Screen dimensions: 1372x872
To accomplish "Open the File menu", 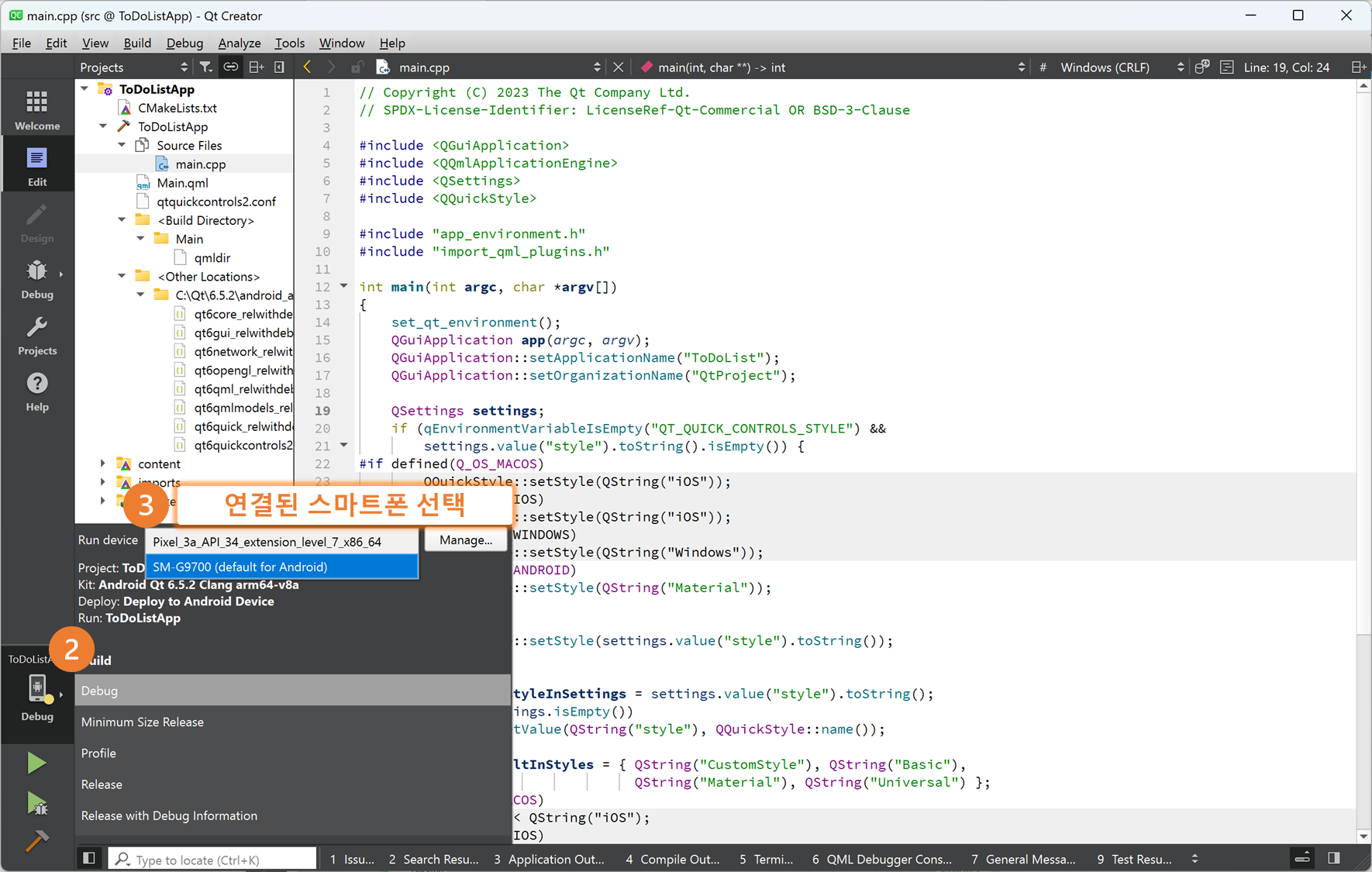I will click(22, 43).
